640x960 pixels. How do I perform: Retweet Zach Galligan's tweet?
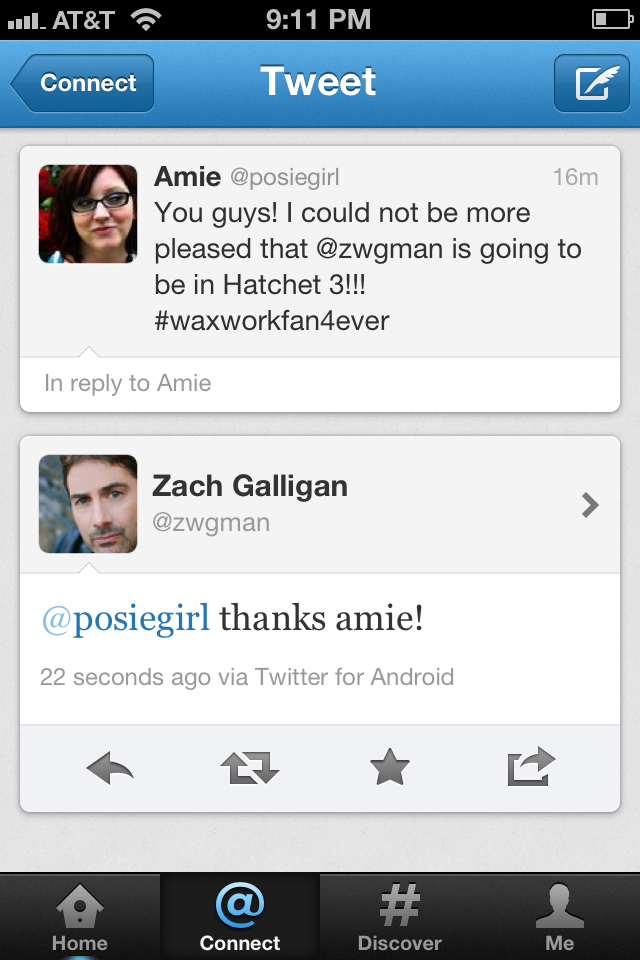(249, 768)
